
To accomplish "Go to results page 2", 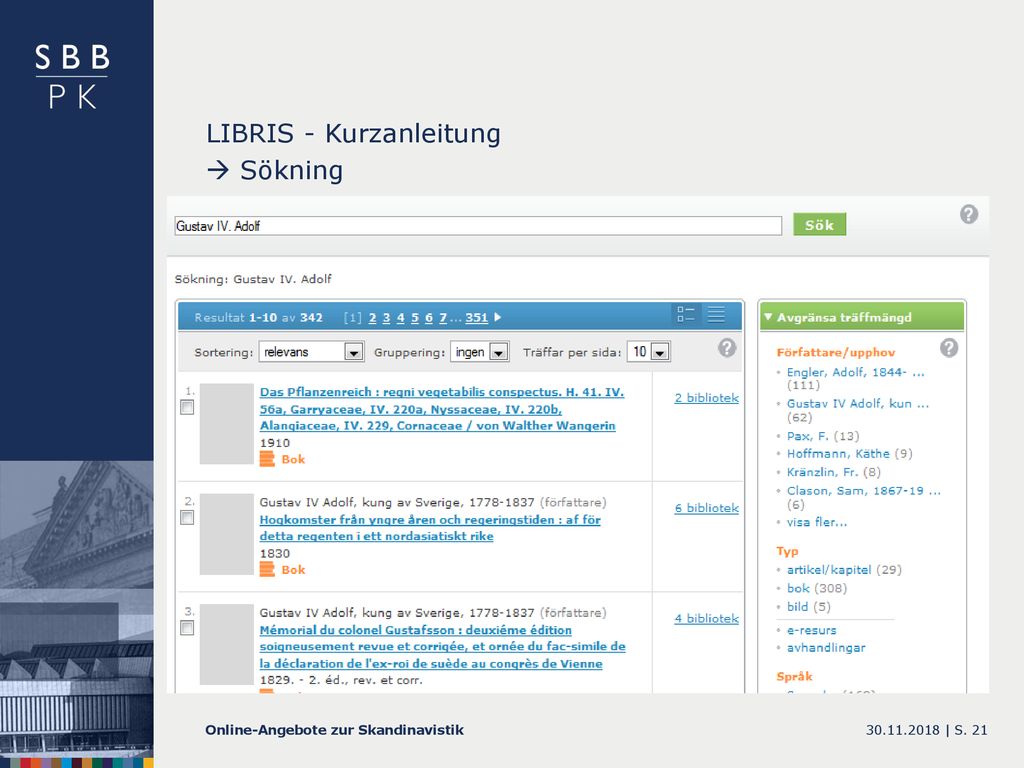I will tap(372, 318).
